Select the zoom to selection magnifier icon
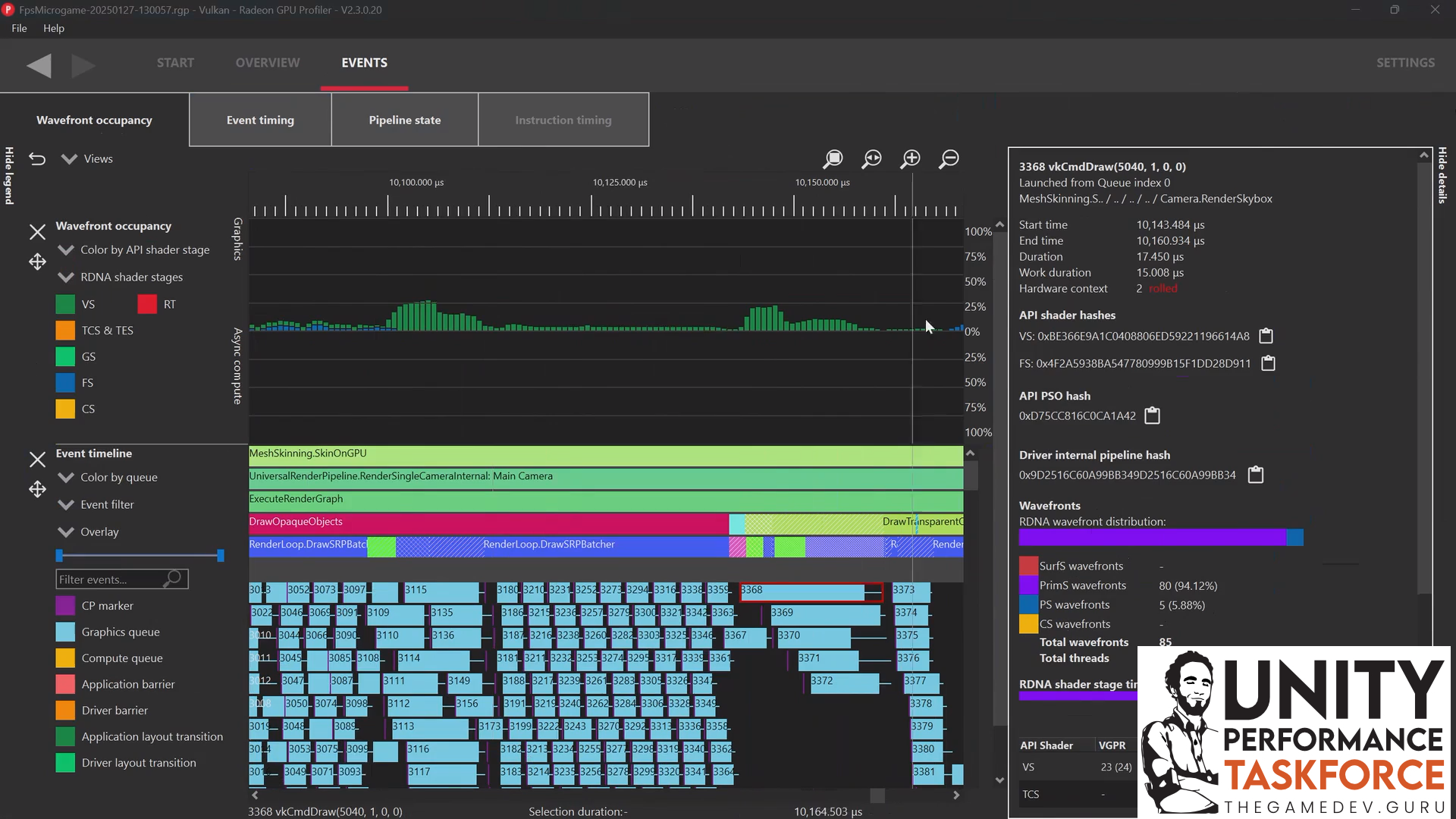This screenshot has width=1456, height=819. click(x=833, y=159)
